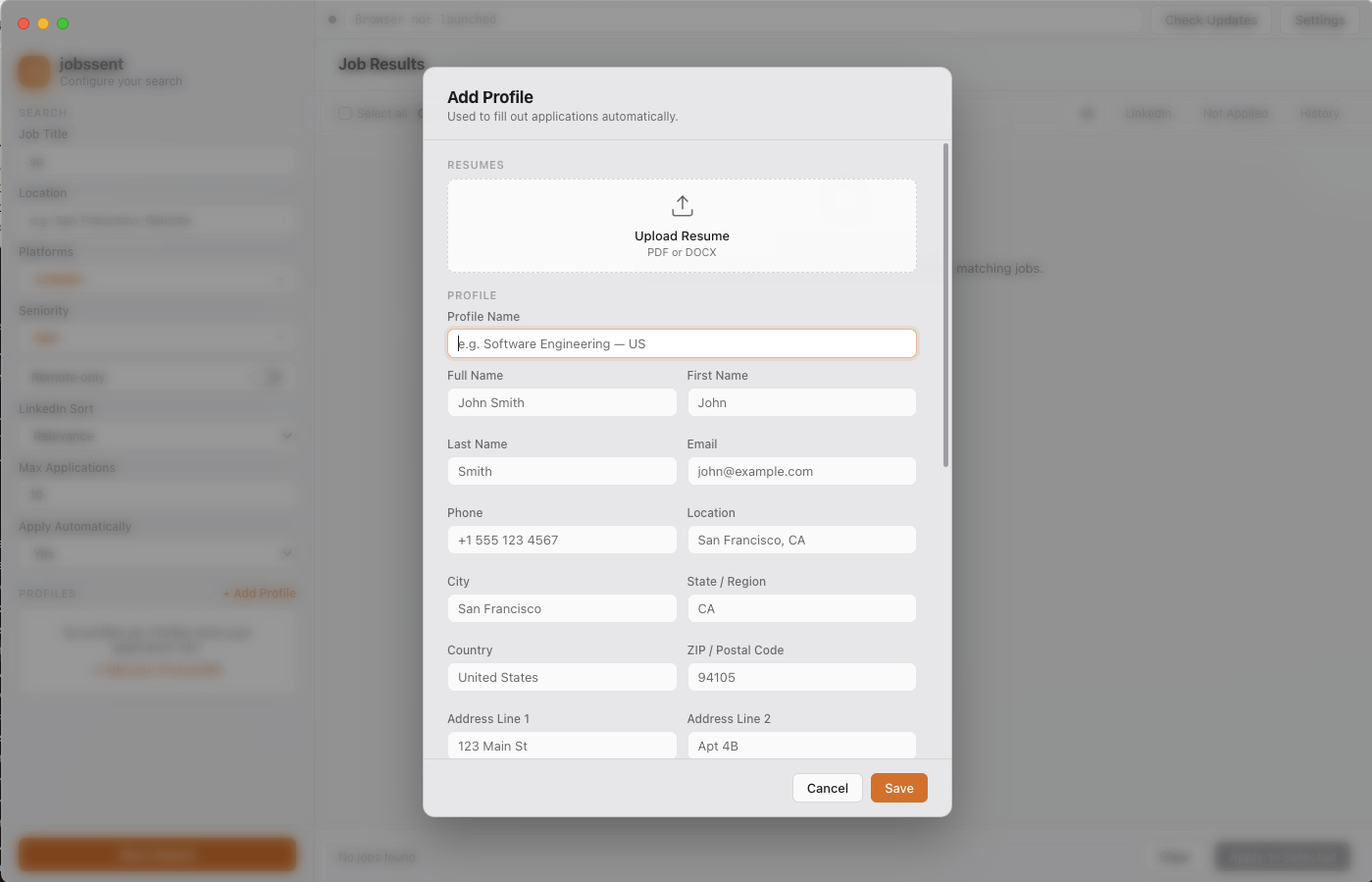Click the green maximize window button
1372x882 pixels.
(63, 24)
